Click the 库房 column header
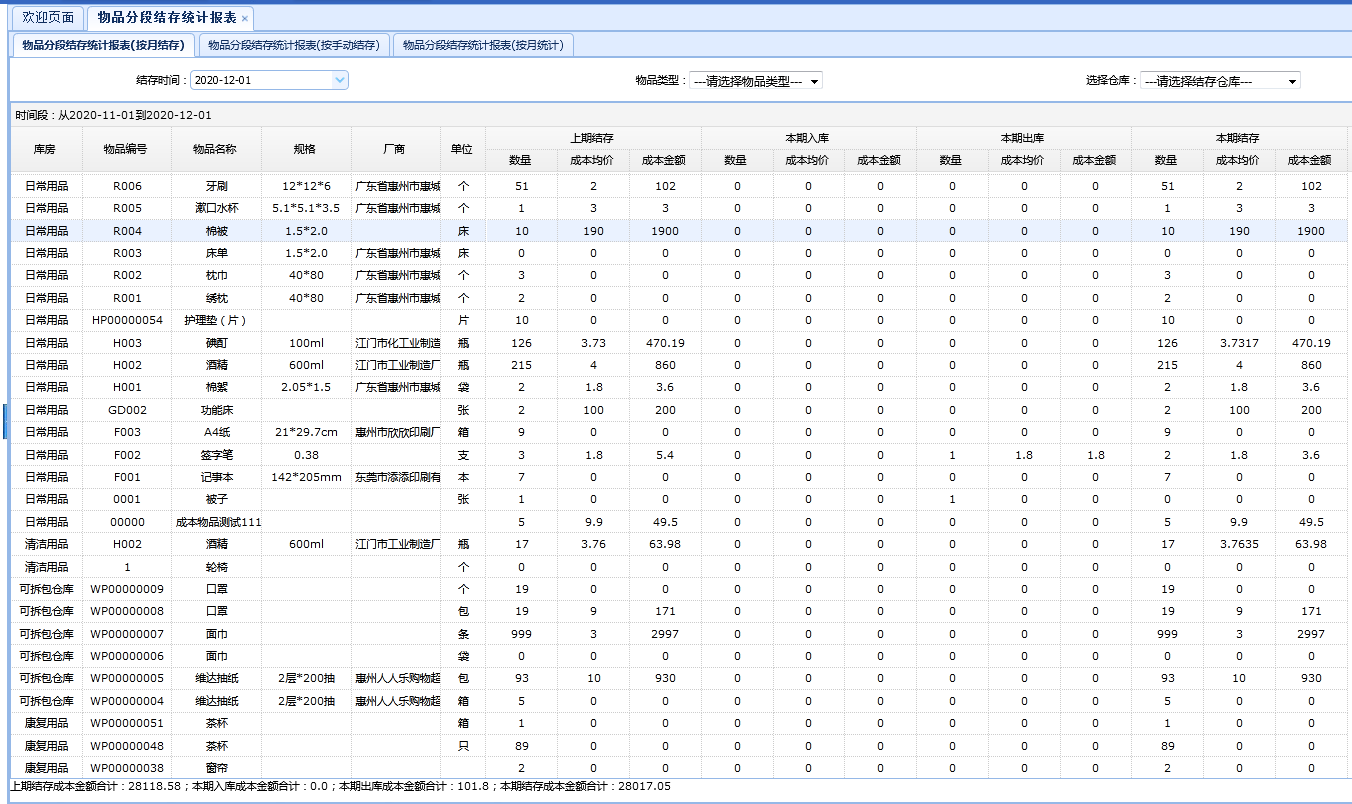This screenshot has width=1352, height=804. tap(45, 149)
